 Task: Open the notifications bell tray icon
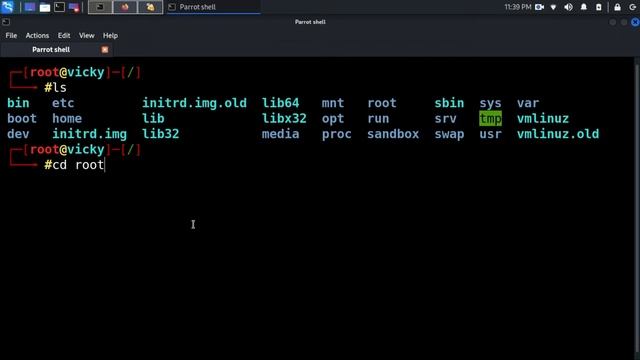pos(584,7)
